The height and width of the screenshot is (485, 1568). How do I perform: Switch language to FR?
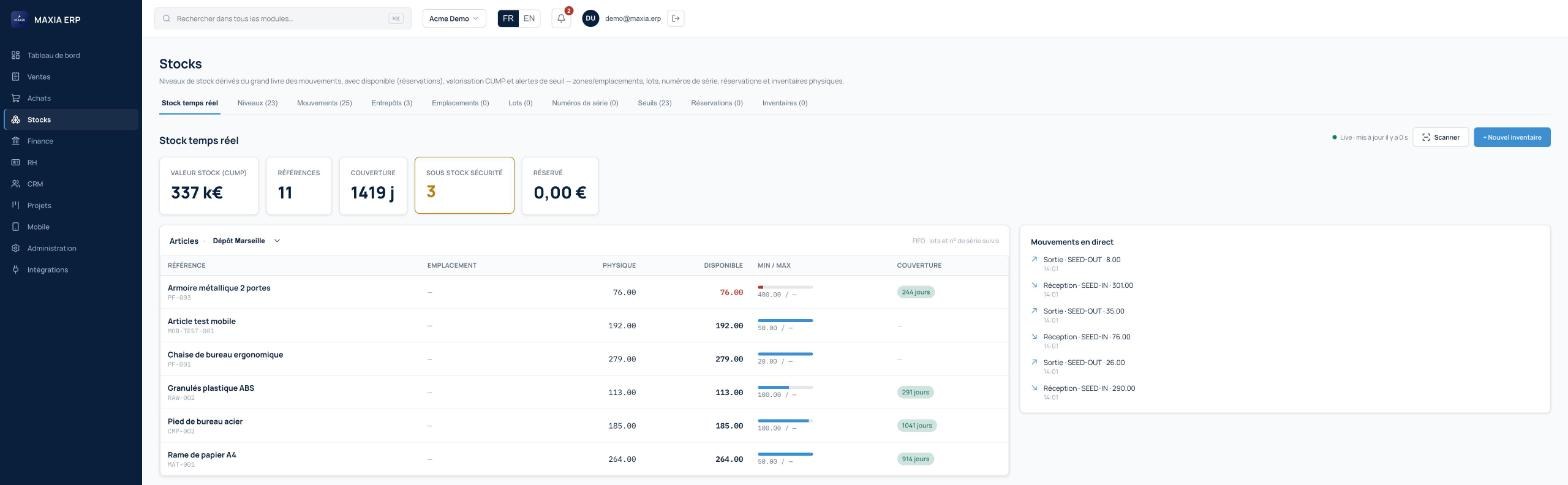click(508, 18)
